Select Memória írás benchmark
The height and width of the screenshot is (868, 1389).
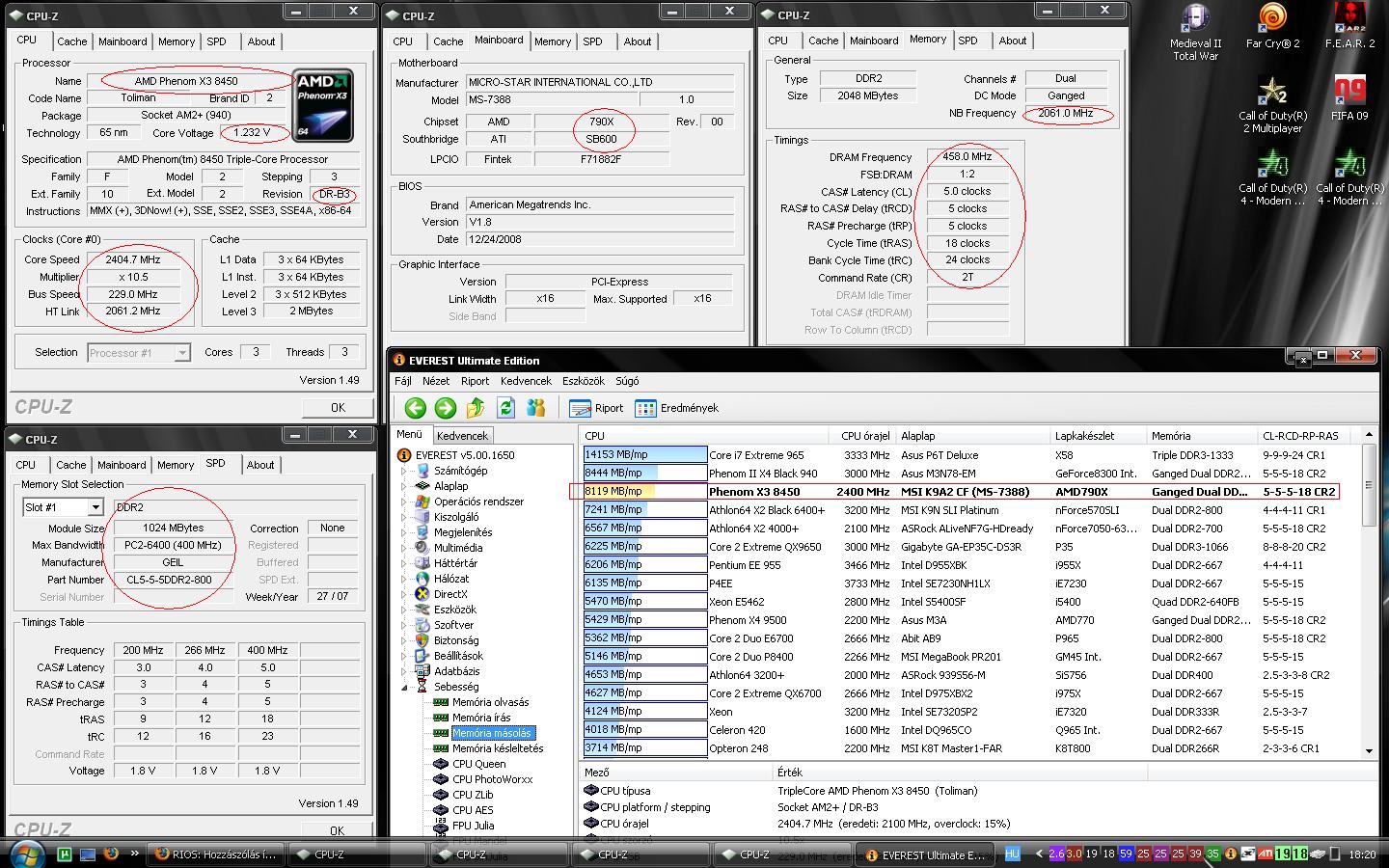point(481,718)
